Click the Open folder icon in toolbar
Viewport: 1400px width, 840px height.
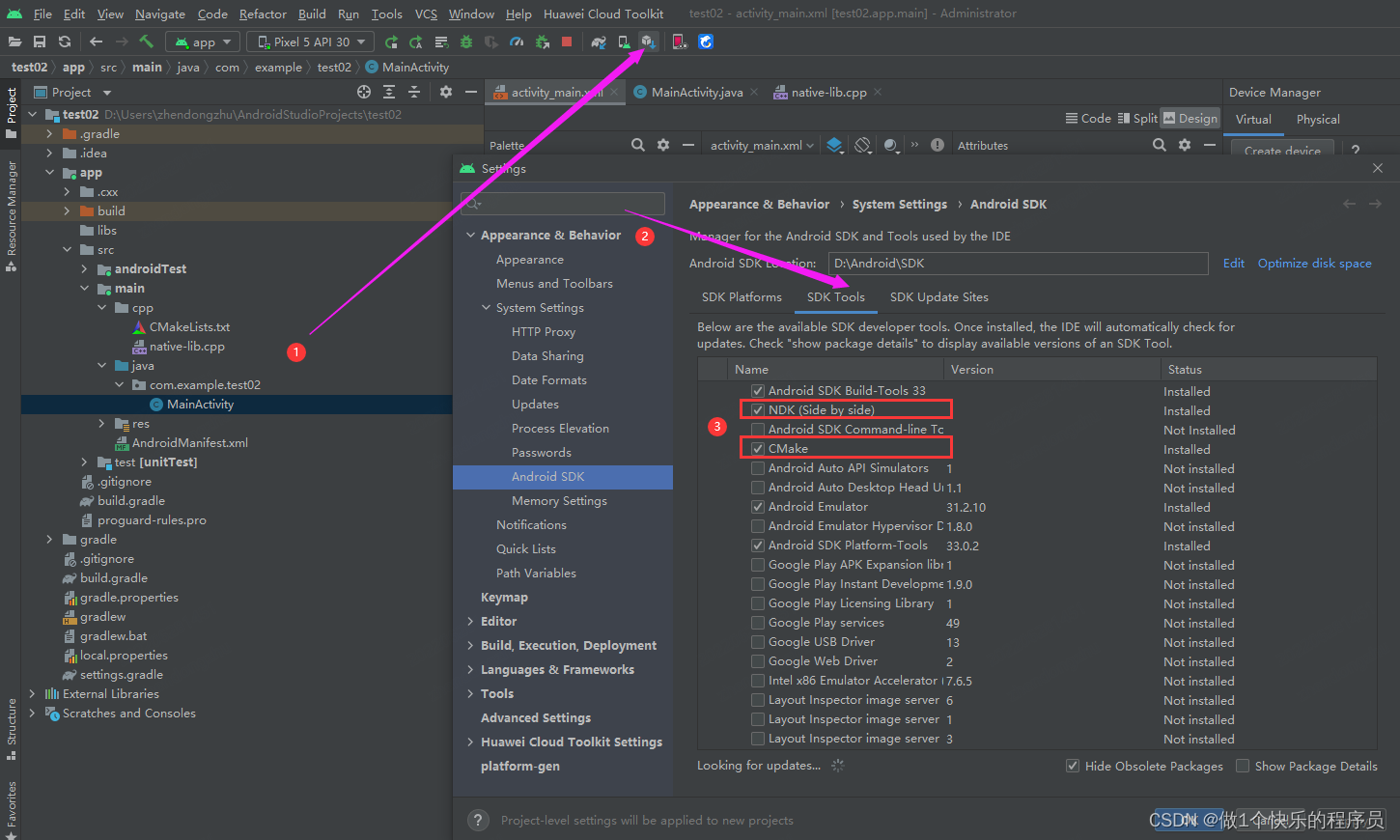pos(14,42)
